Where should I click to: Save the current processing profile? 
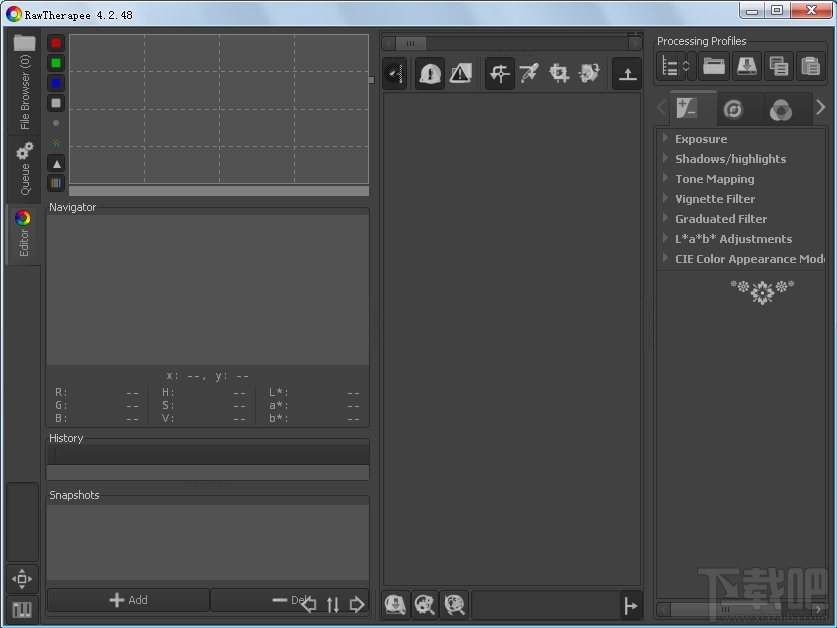pyautogui.click(x=746, y=67)
